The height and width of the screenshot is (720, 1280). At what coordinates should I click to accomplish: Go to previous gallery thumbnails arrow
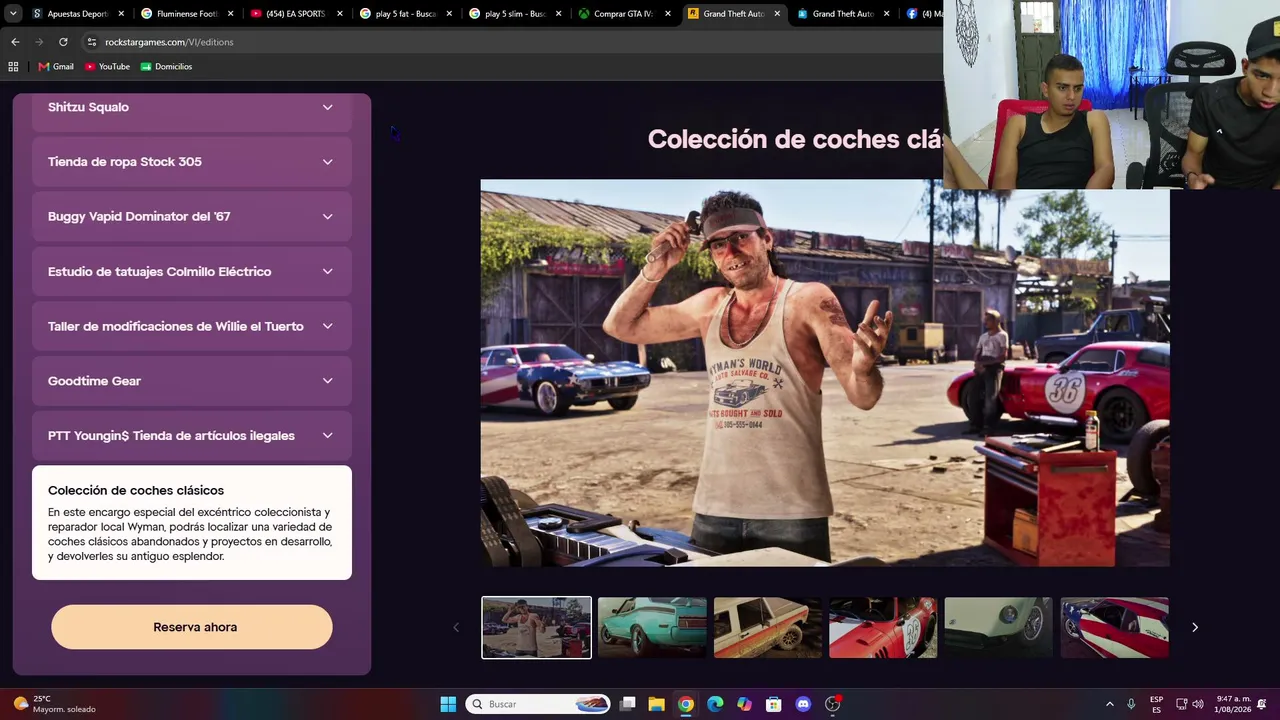tap(456, 627)
